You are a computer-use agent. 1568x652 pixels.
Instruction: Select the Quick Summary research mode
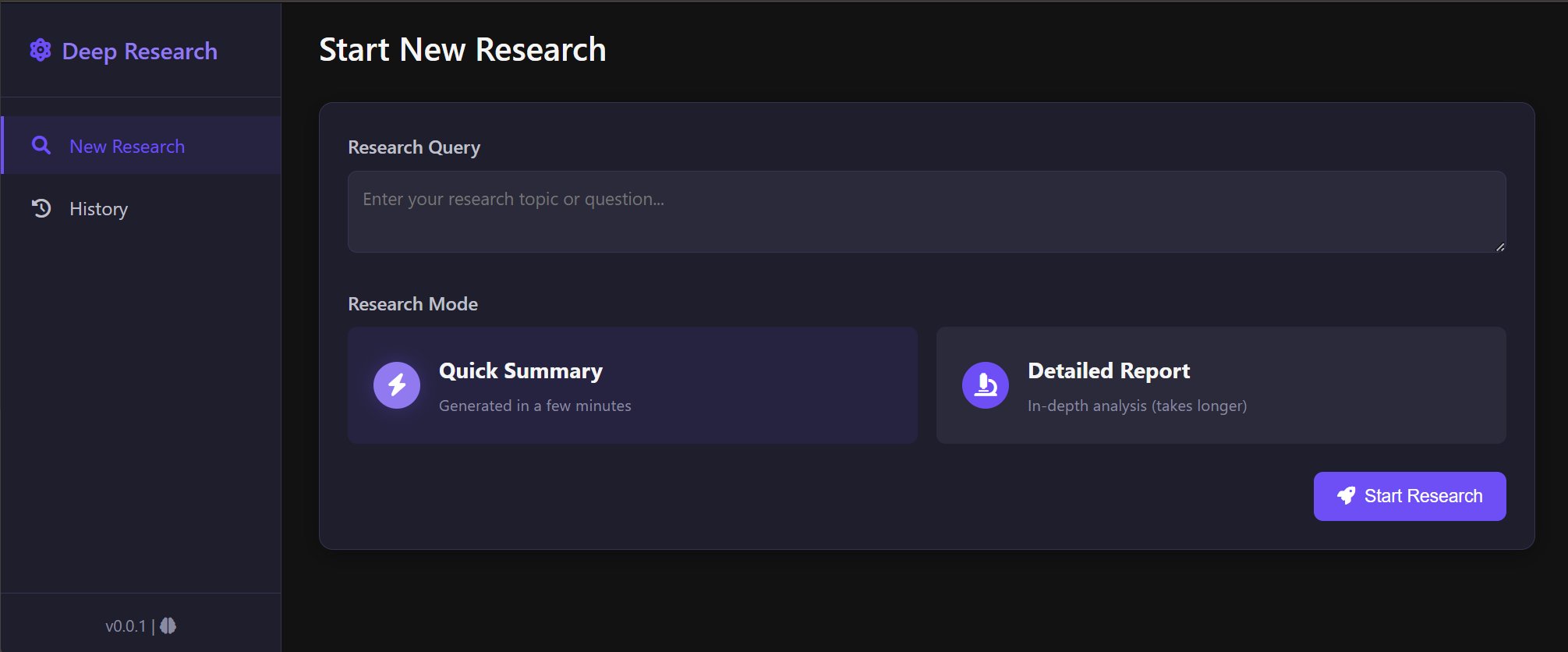pos(632,385)
